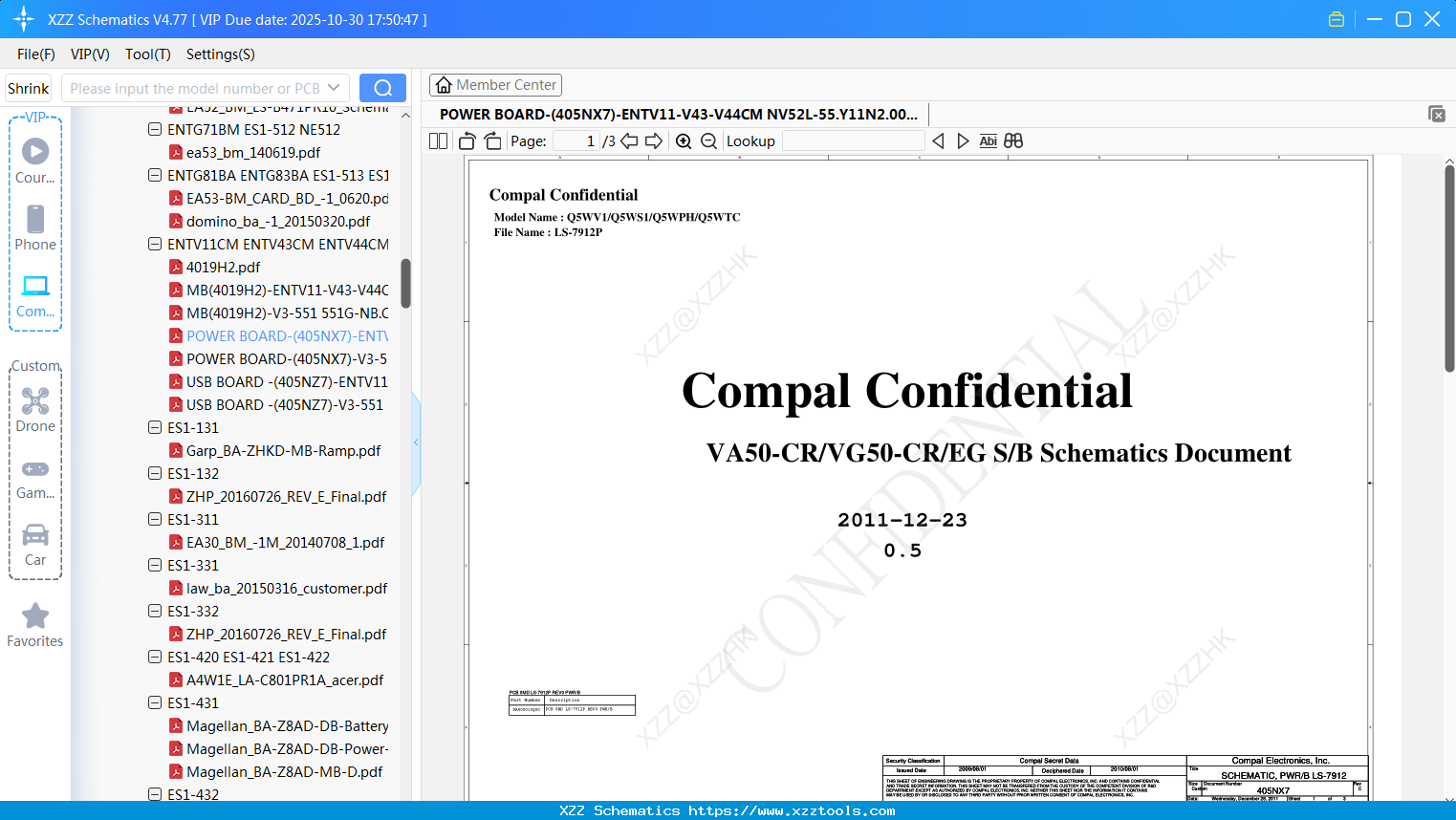1456x820 pixels.
Task: Open the Course sidebar category
Action: point(35,161)
